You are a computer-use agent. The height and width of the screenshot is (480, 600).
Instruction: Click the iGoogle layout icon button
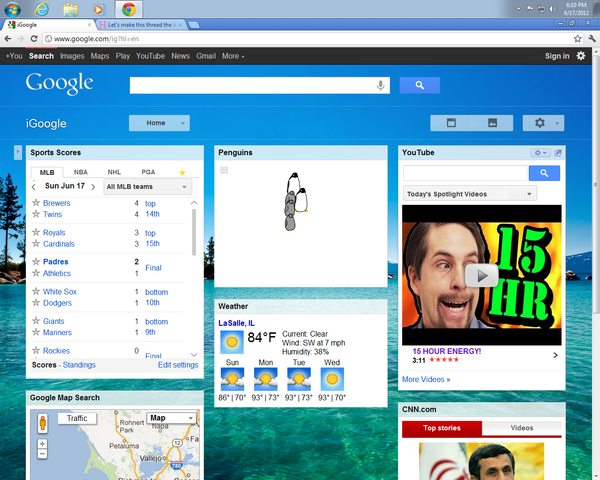tap(451, 123)
